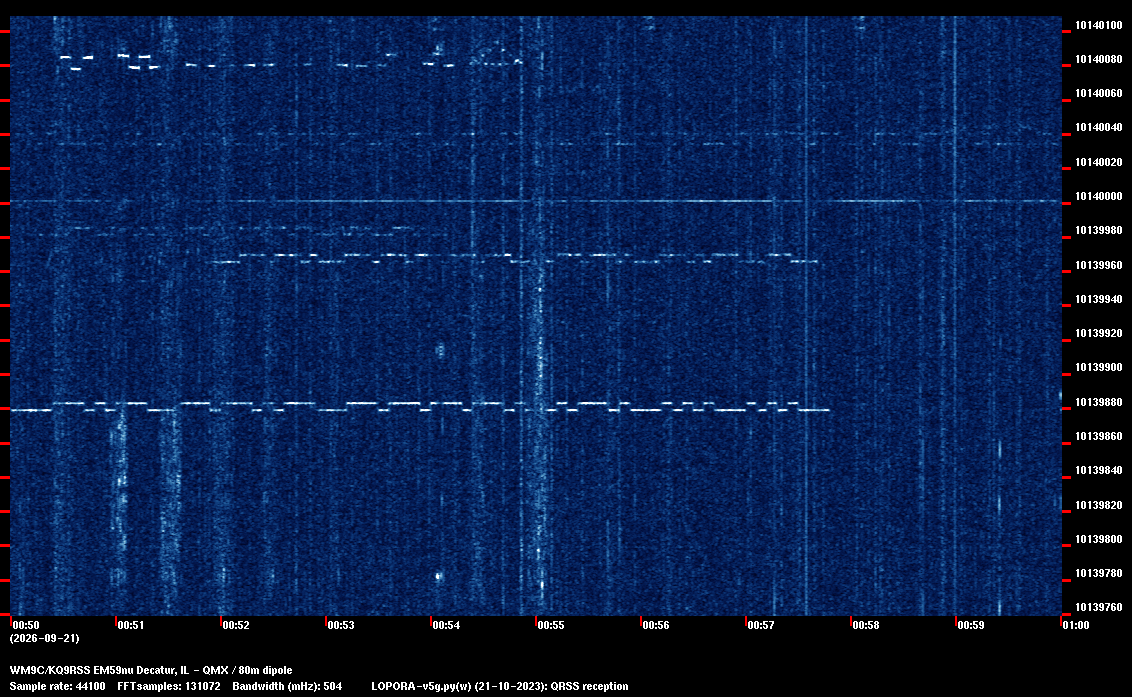This screenshot has height=697, width=1132.
Task: Click the 10140080 frequency label
Action: click(x=1099, y=59)
